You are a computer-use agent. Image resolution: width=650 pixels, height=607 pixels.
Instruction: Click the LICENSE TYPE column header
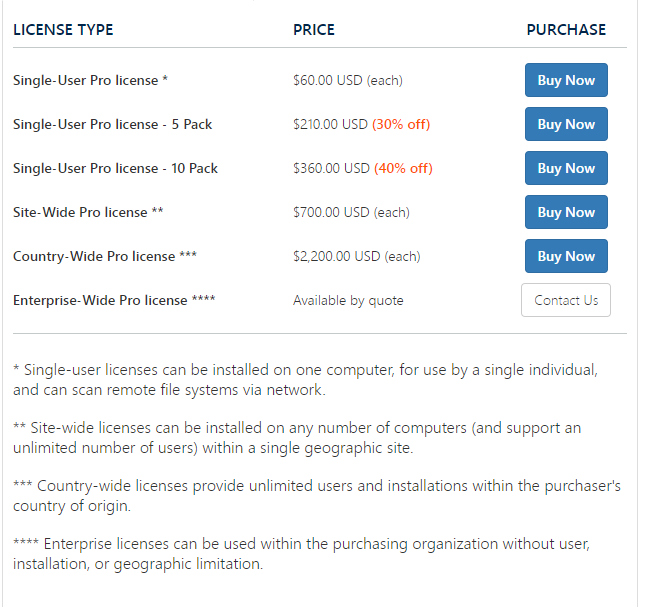point(63,30)
